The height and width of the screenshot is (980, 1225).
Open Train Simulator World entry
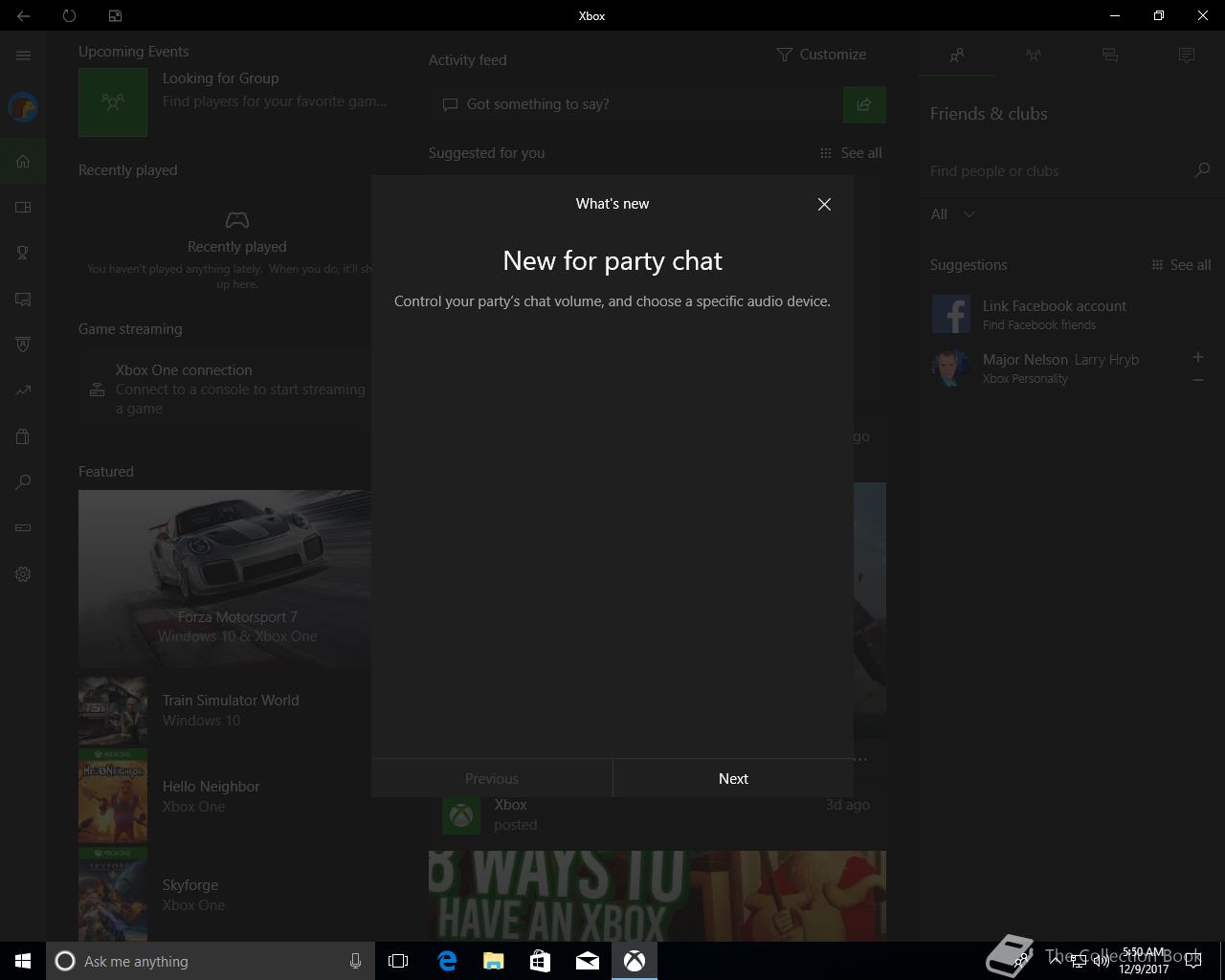[225, 710]
